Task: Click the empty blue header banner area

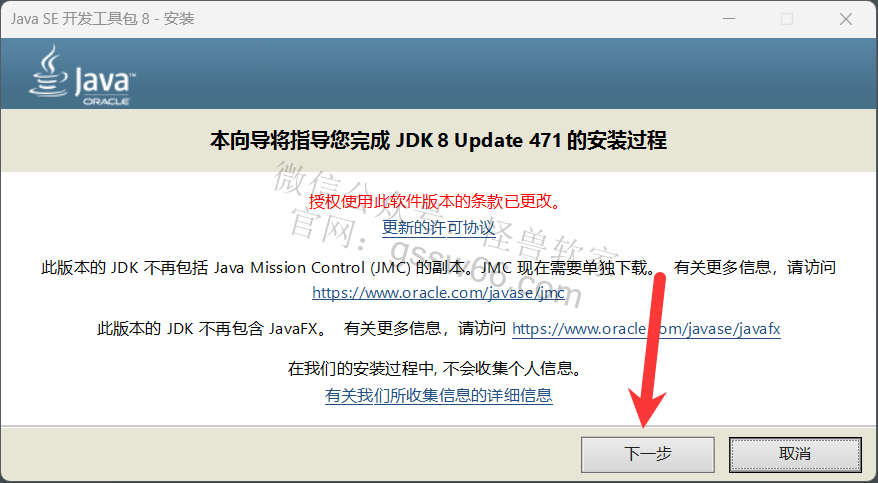Action: click(x=504, y=73)
